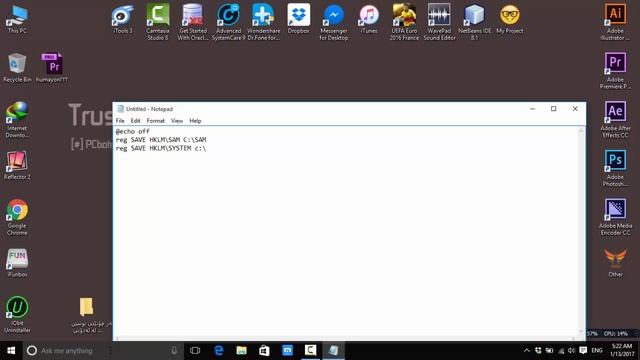Click at end of 'reg SAVE HKLM\SYSTEM c:\' line
The image size is (640, 360).
point(207,148)
